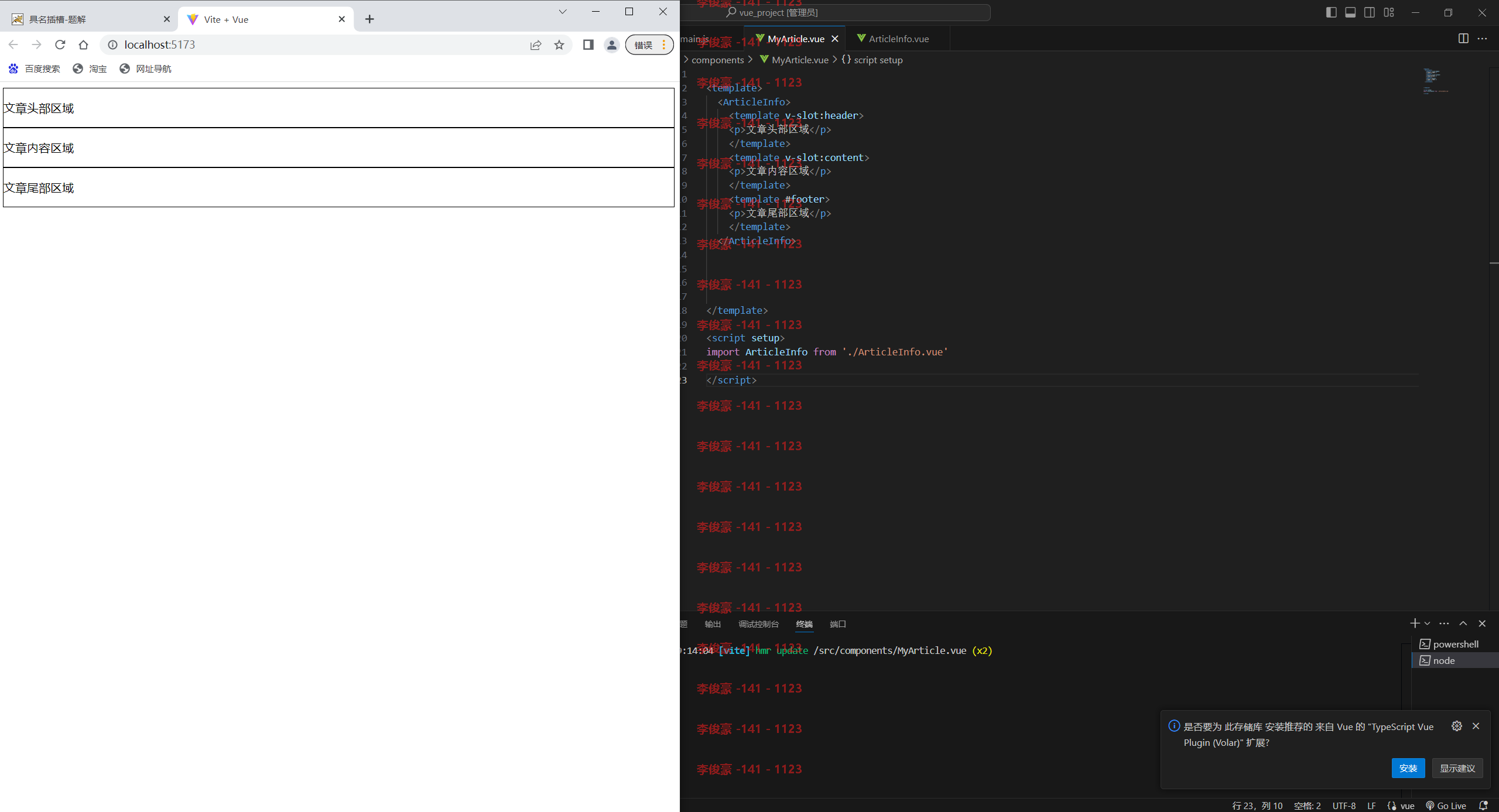Click the 文章内容区域 text on the page
This screenshot has width=1499, height=812.
point(39,148)
